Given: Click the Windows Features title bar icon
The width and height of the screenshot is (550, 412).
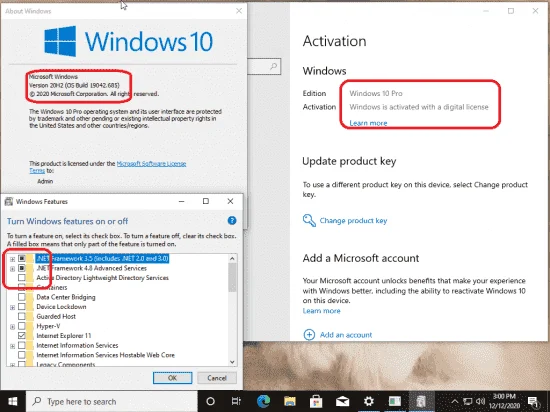Looking at the screenshot, I should [9, 201].
